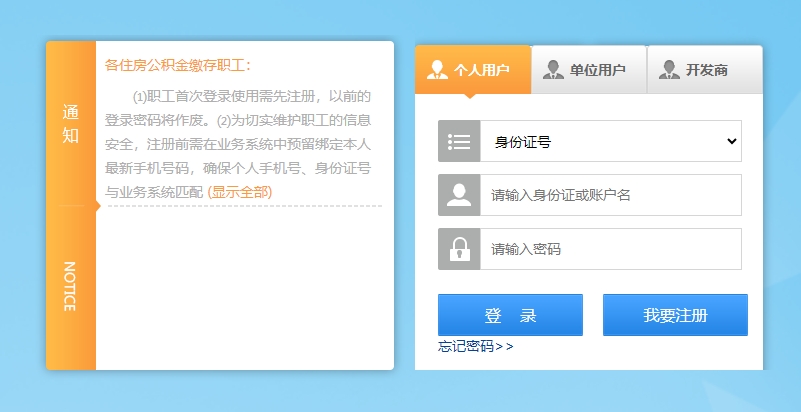Open the 开发商 tab label
Image resolution: width=801 pixels, height=412 pixels.
click(x=707, y=70)
